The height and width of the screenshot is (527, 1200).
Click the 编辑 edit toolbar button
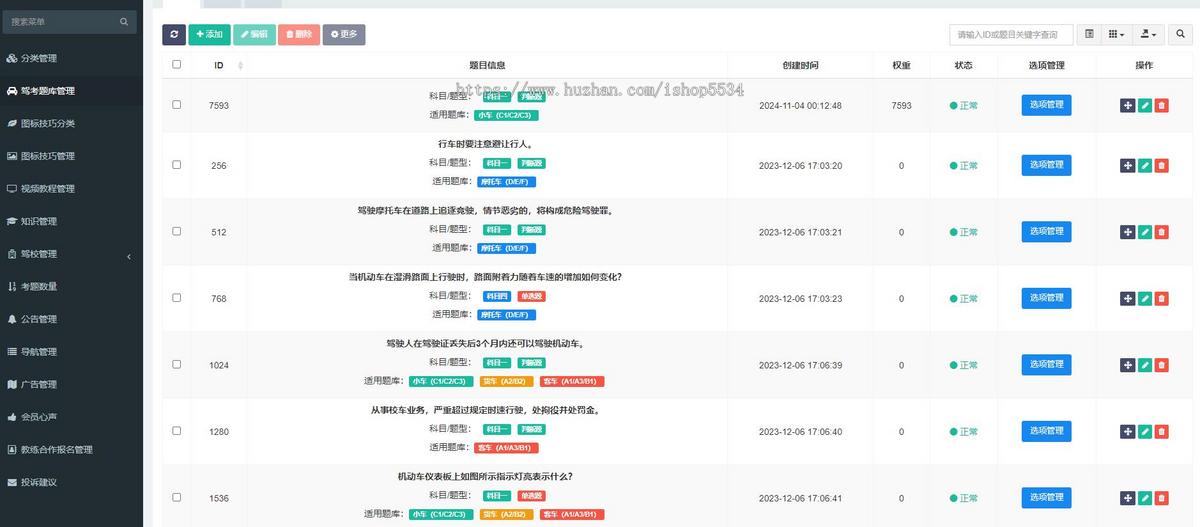pyautogui.click(x=254, y=34)
